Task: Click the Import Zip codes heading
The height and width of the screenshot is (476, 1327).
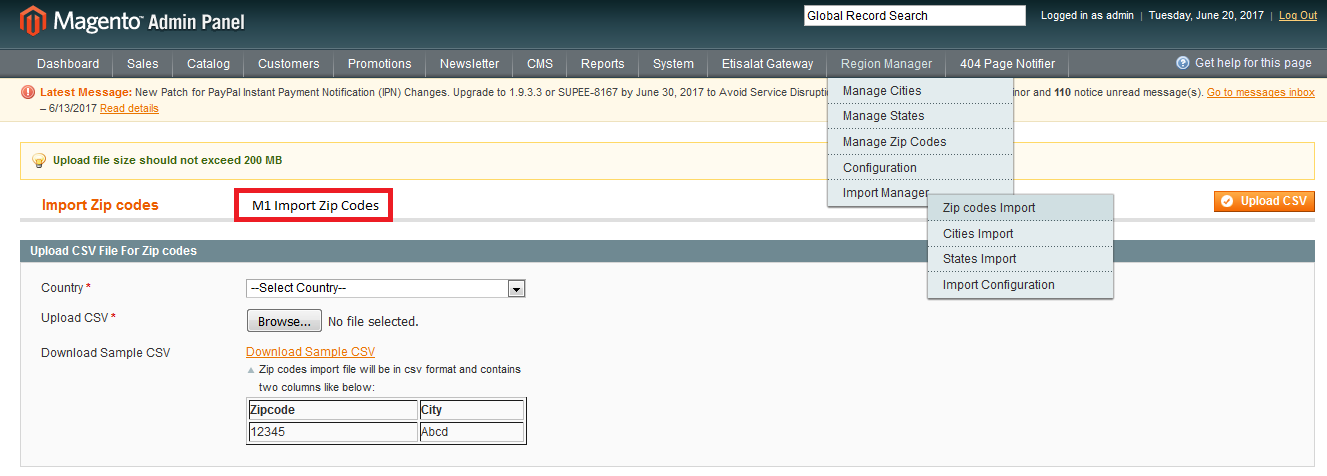Action: (x=100, y=205)
